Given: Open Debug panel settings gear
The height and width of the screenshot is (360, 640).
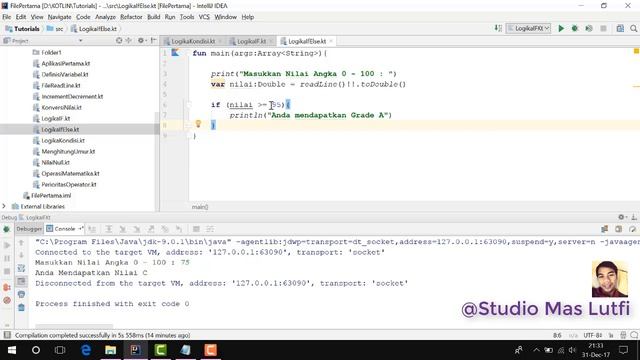Looking at the screenshot, I should [621, 217].
